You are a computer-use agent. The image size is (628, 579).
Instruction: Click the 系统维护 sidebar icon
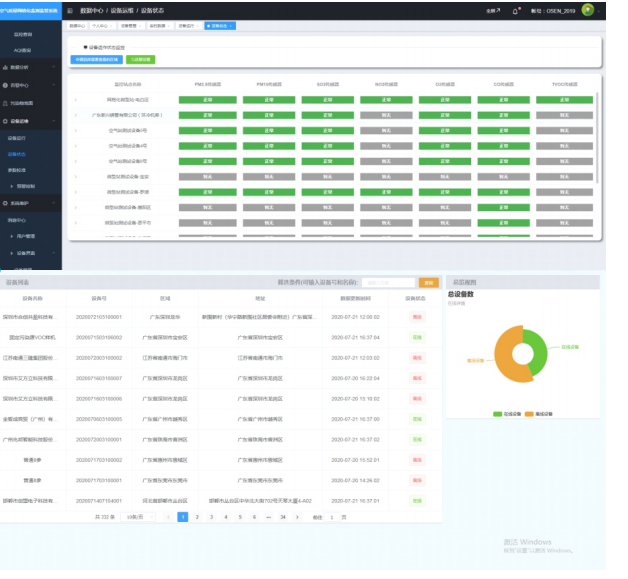[4, 203]
